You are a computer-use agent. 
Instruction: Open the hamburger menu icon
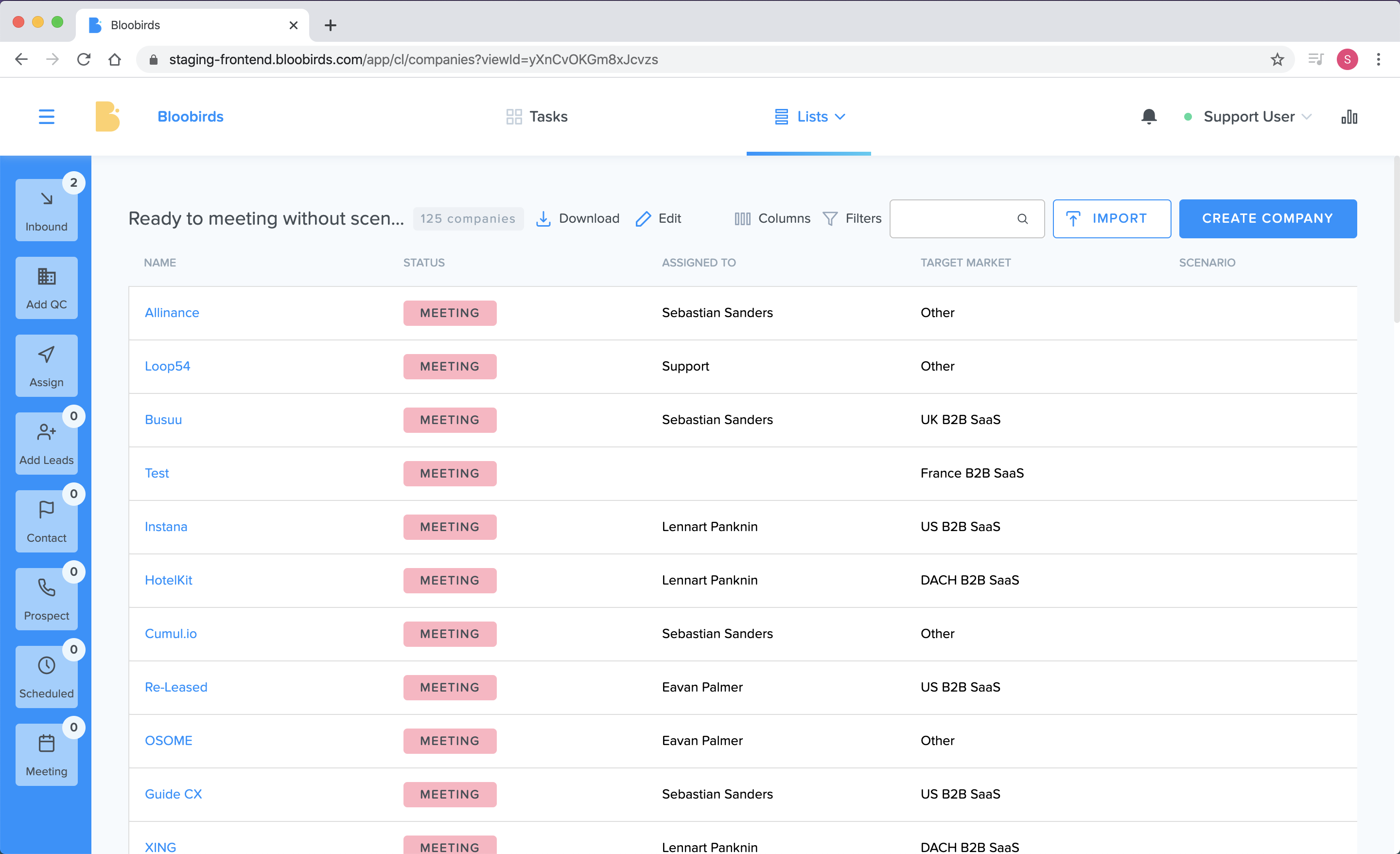47,117
